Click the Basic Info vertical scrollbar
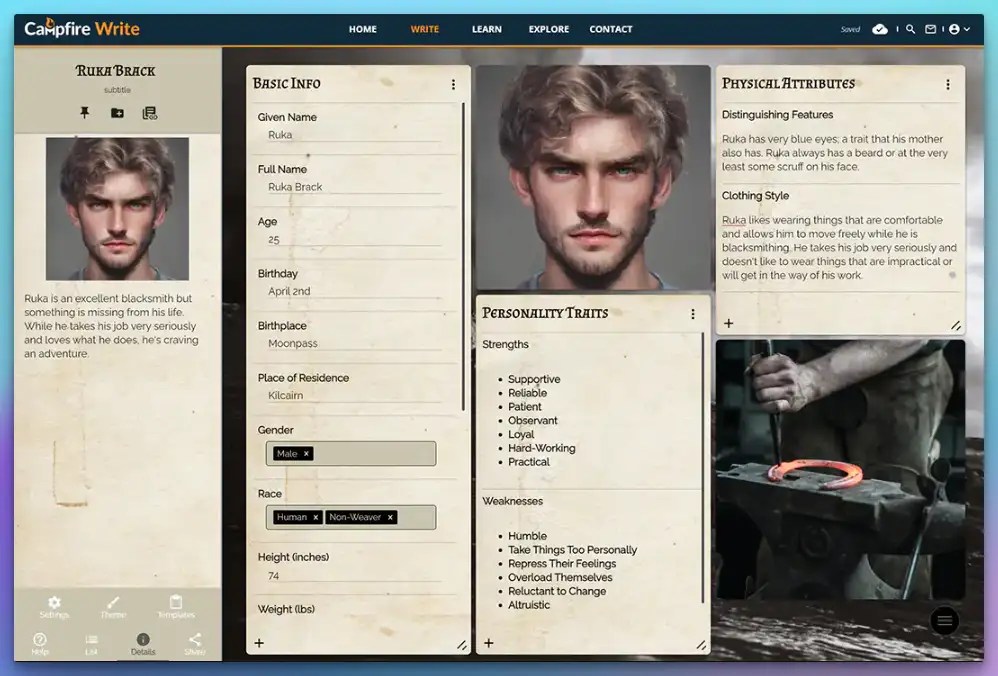The width and height of the screenshot is (998, 676). click(463, 256)
